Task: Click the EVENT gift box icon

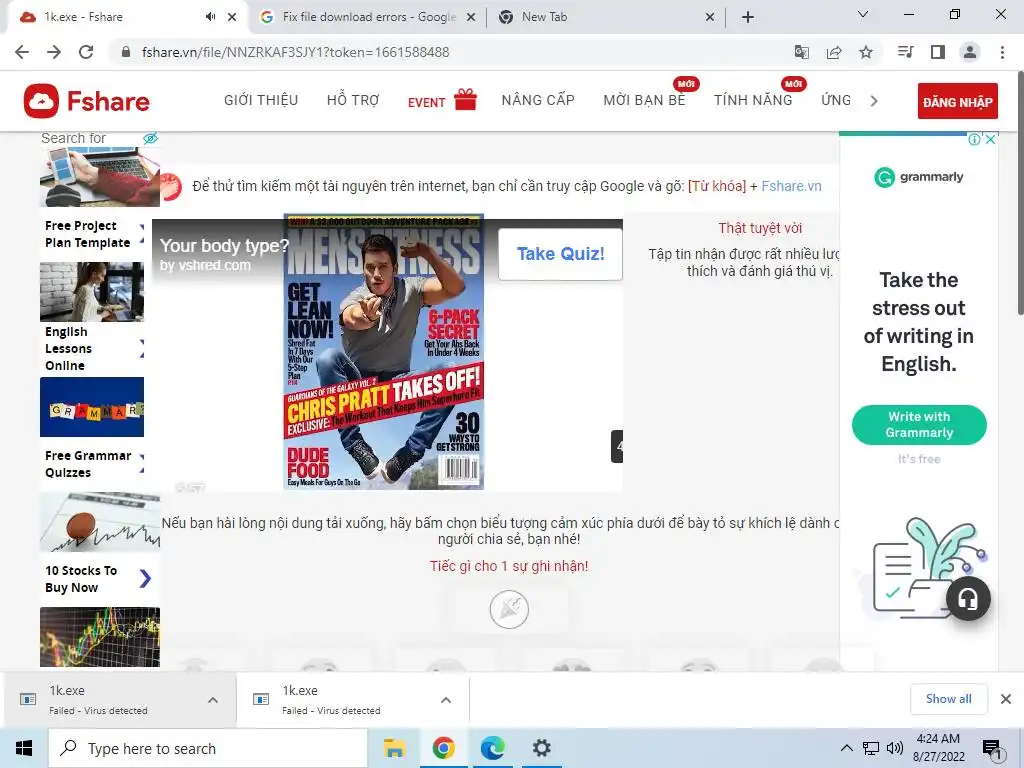Action: tap(466, 100)
